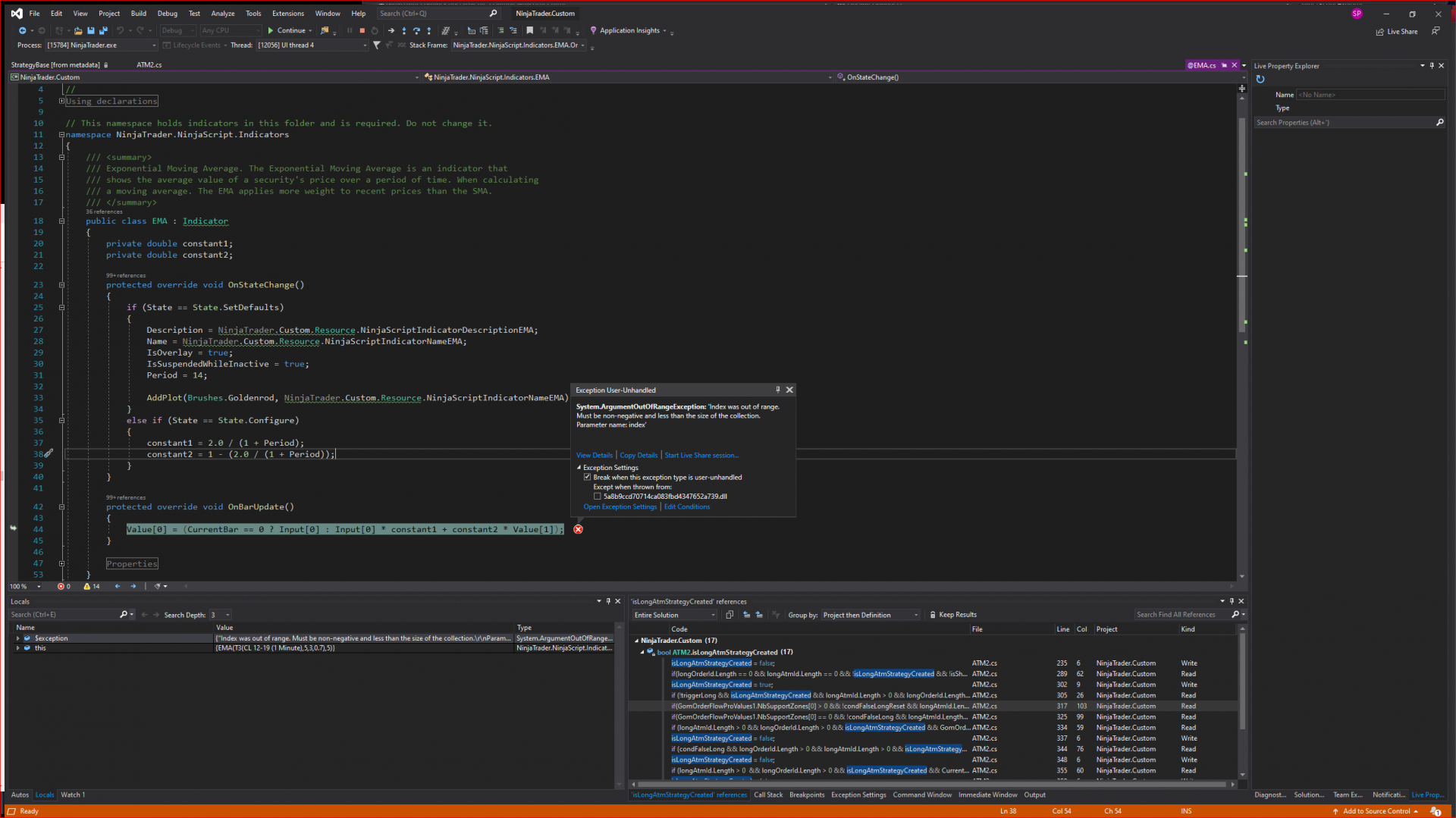Open the Debug menu

(167, 14)
